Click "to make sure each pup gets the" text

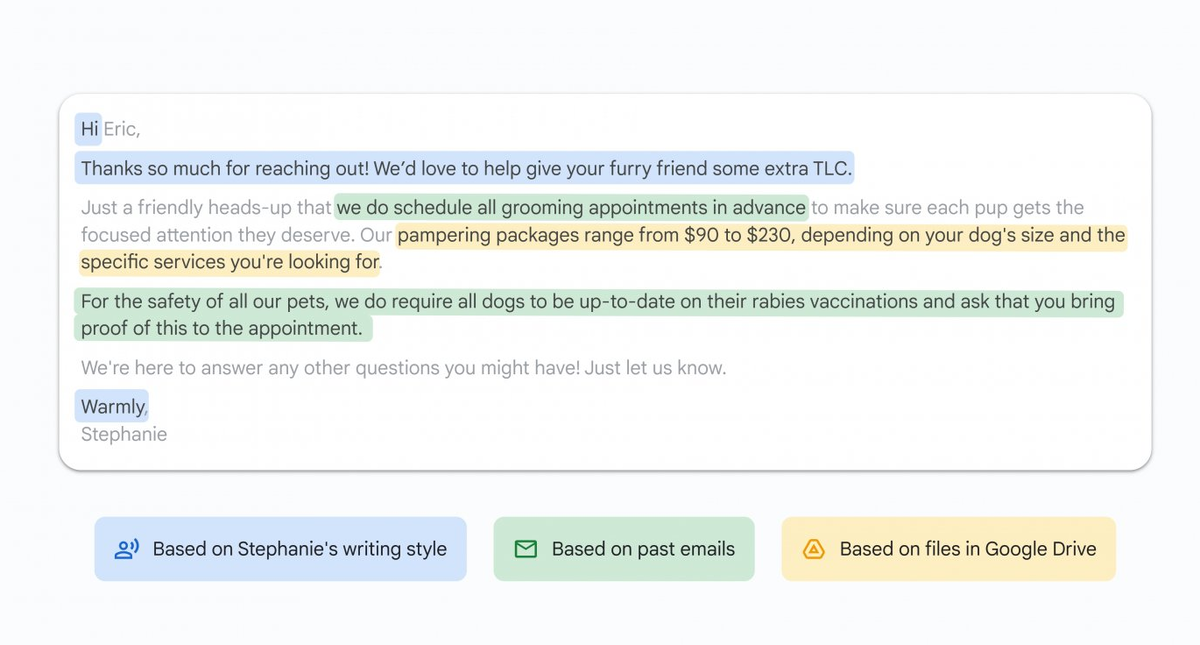pos(947,208)
